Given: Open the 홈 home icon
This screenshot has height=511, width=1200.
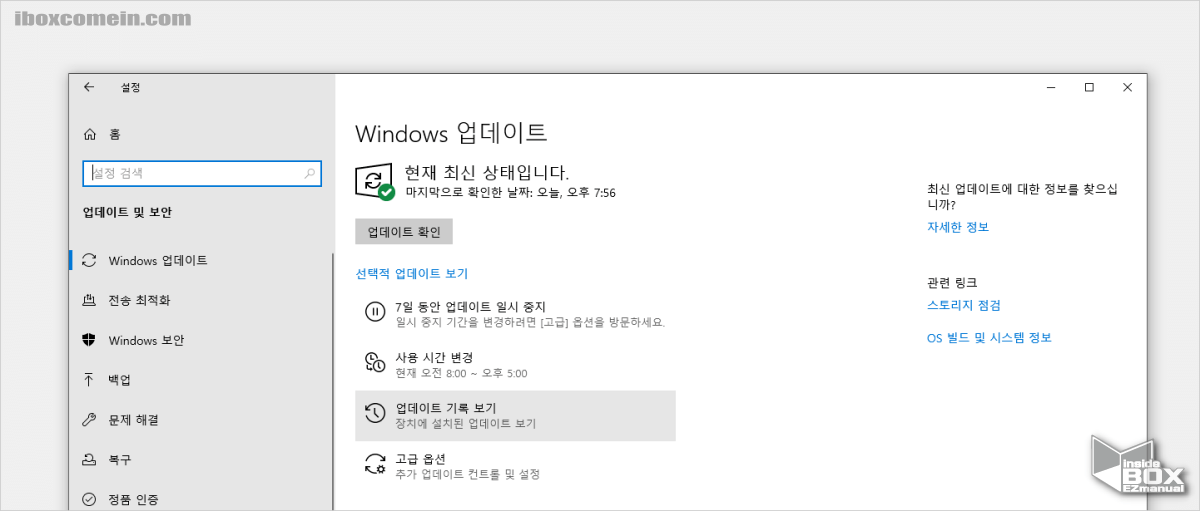Looking at the screenshot, I should click(x=90, y=134).
